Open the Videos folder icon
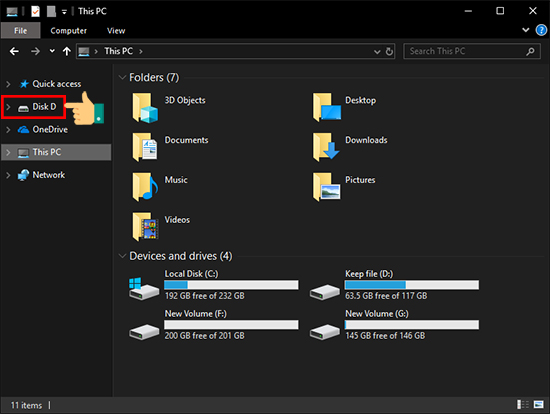 click(145, 227)
